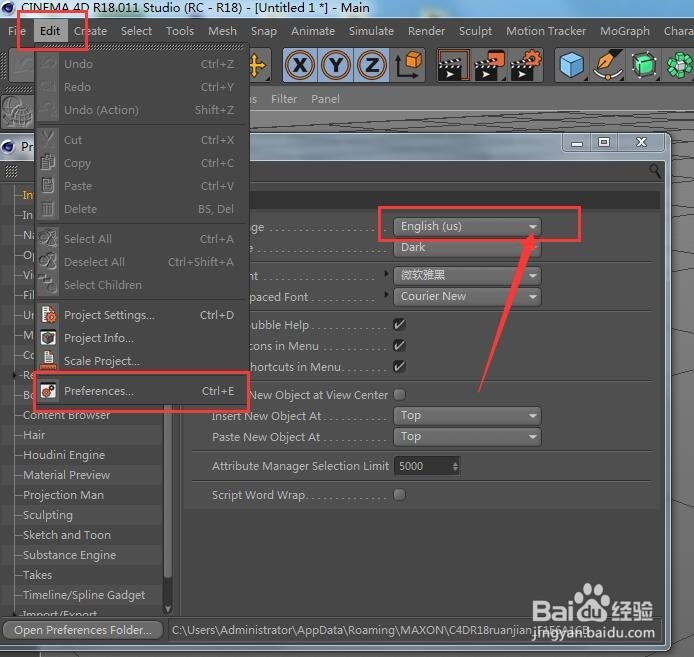Expand the GUI font disclosure arrow
The width and height of the screenshot is (694, 657).
tap(386, 274)
